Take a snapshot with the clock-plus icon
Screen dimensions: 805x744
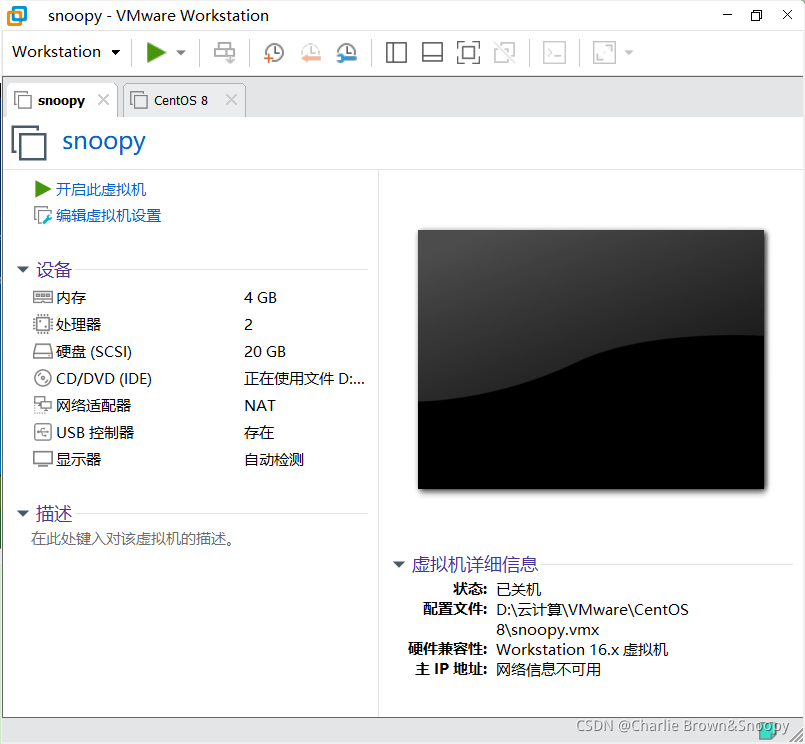coord(274,52)
